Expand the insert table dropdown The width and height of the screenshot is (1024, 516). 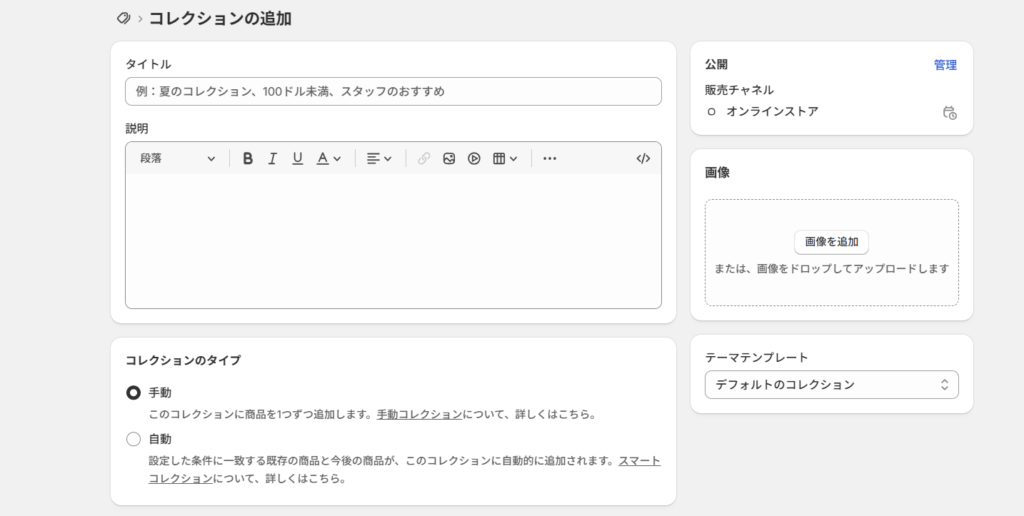coord(505,158)
